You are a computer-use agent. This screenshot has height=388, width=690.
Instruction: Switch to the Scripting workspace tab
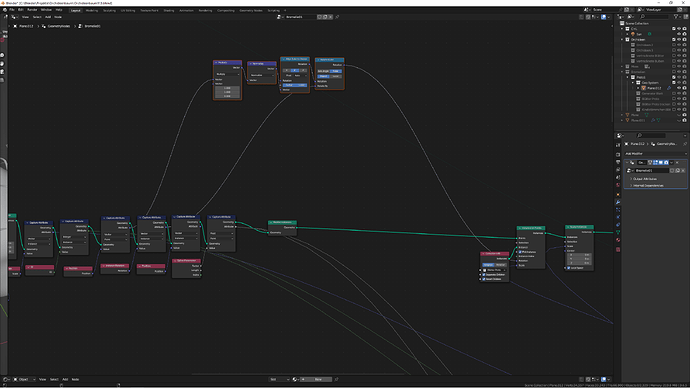click(274, 10)
